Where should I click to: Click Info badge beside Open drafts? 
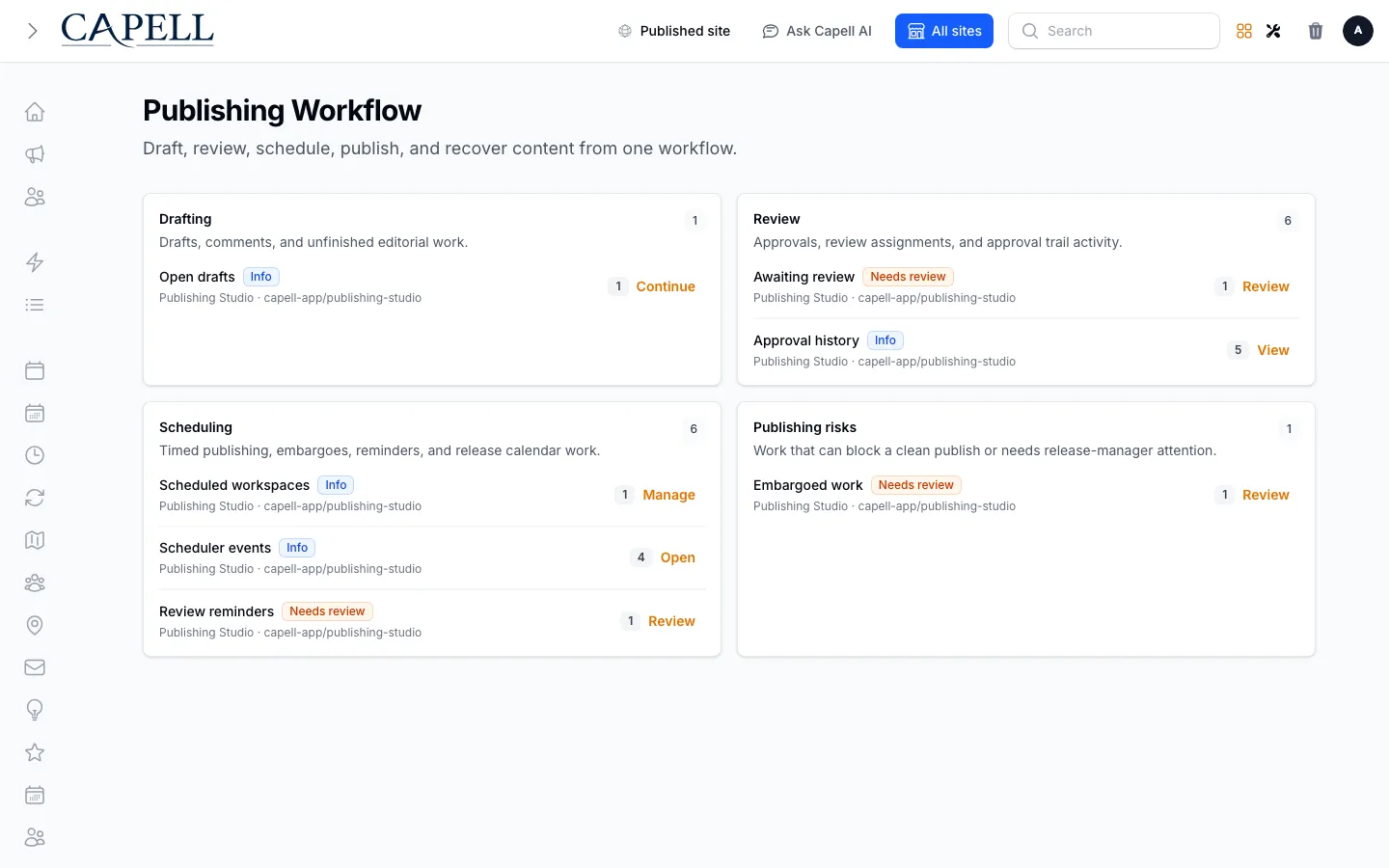pos(261,277)
